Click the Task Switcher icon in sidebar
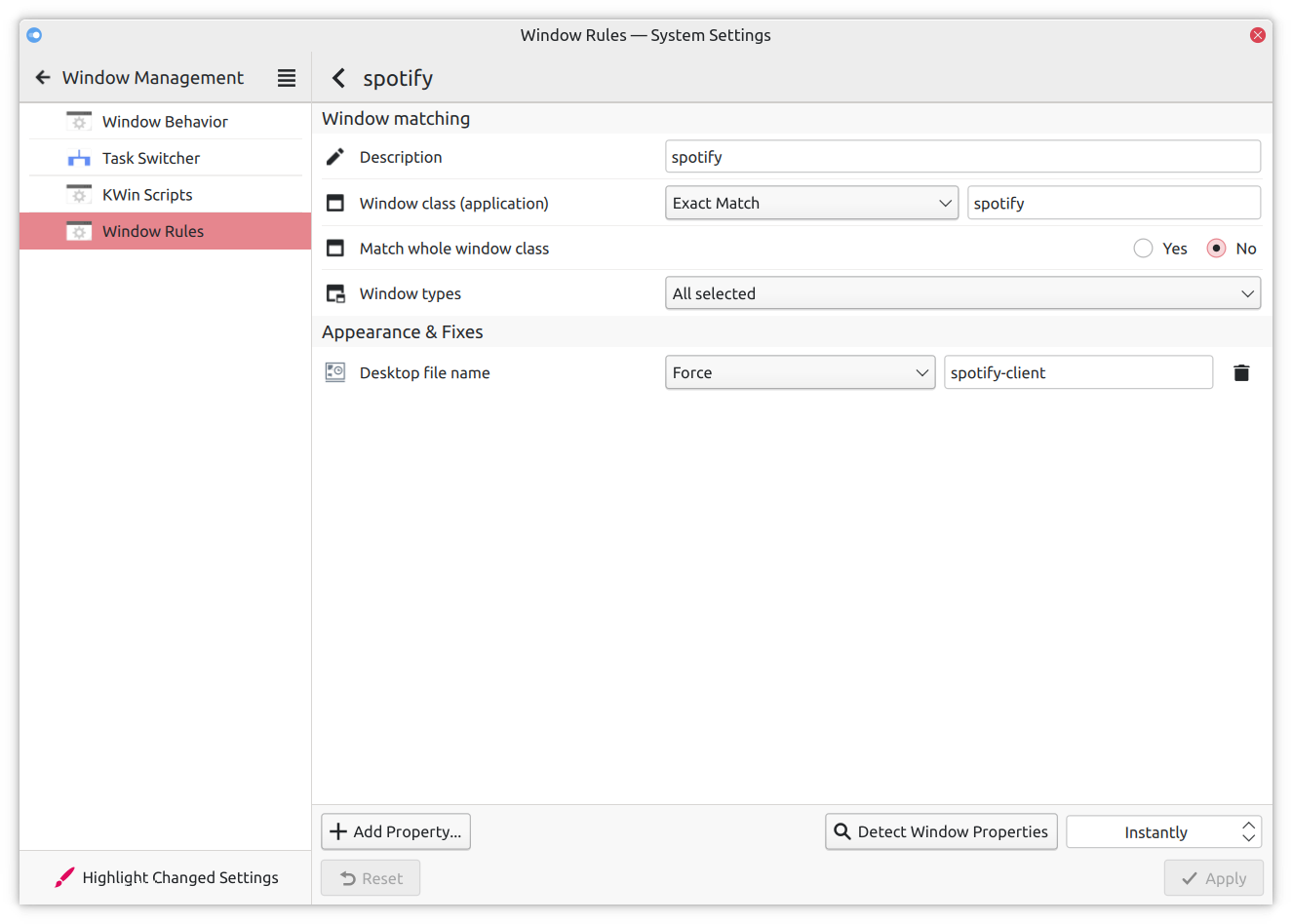The width and height of the screenshot is (1292, 924). coord(79,158)
